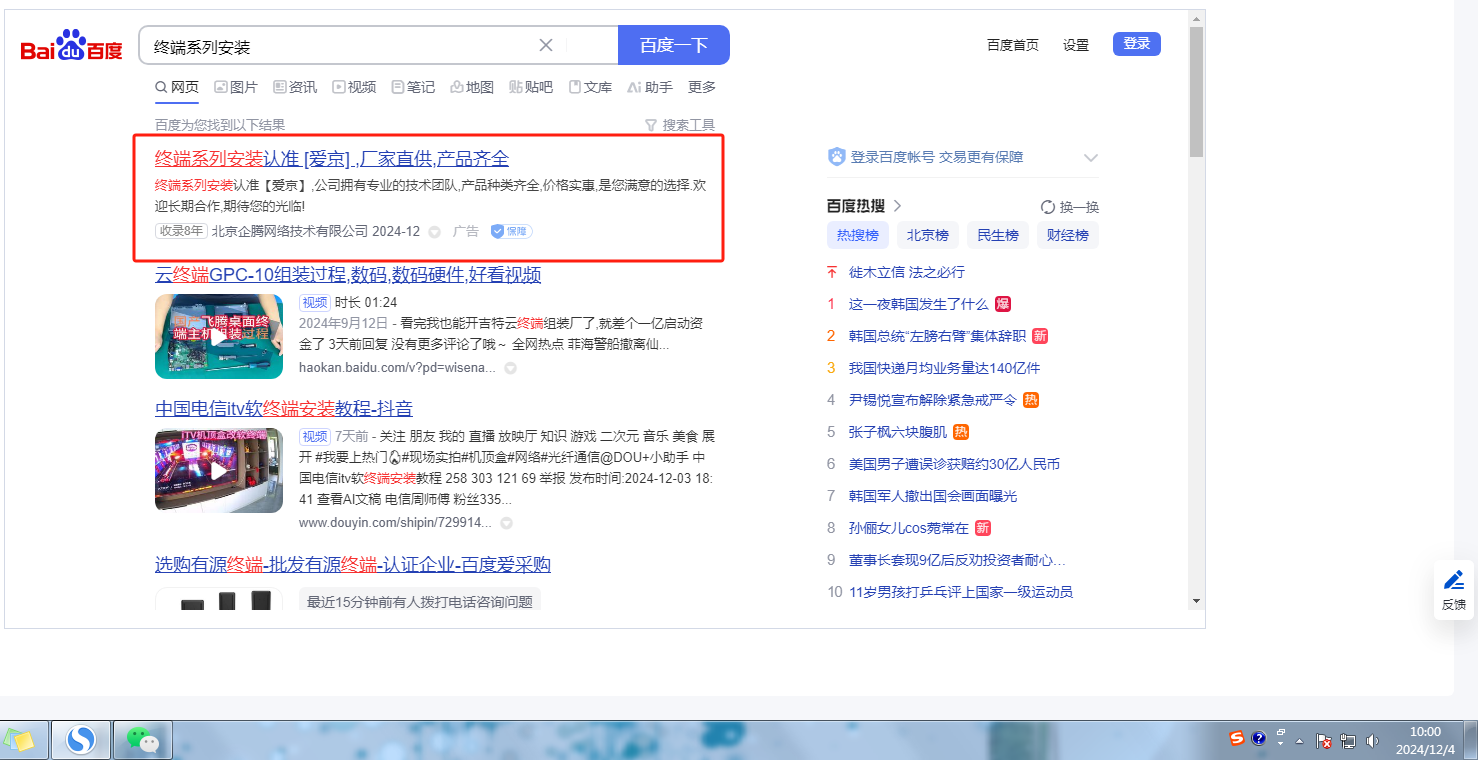This screenshot has height=760, width=1478.
Task: Open the 更多 search category menu
Action: [x=702, y=87]
